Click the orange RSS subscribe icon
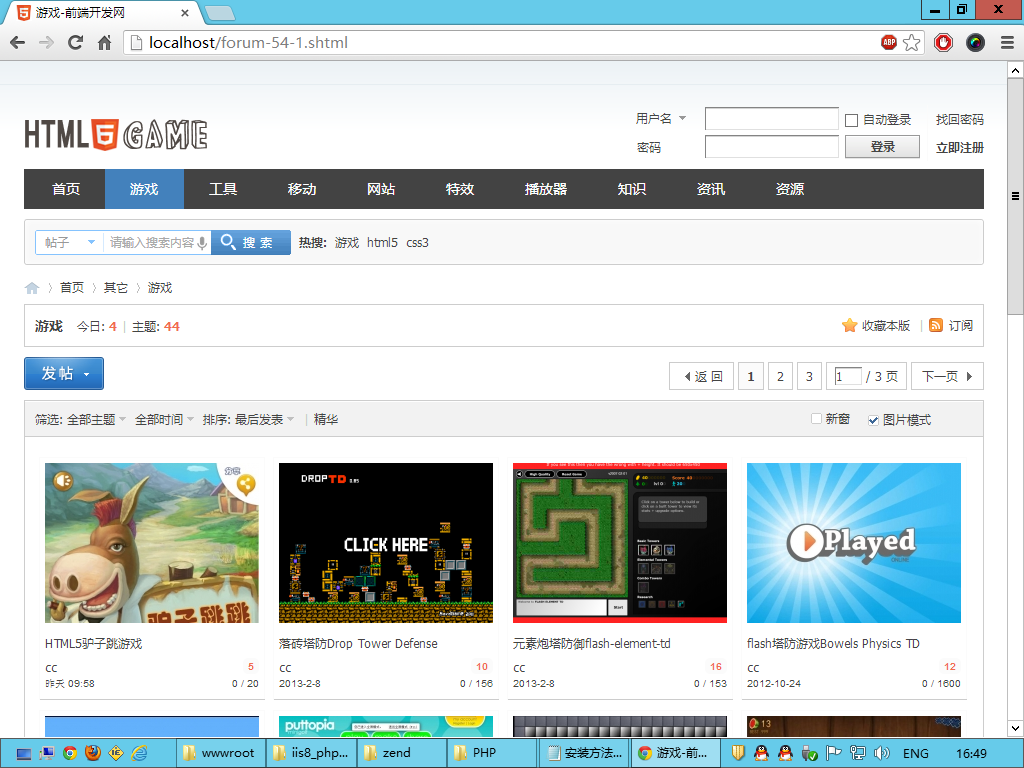This screenshot has height=768, width=1024. point(936,325)
